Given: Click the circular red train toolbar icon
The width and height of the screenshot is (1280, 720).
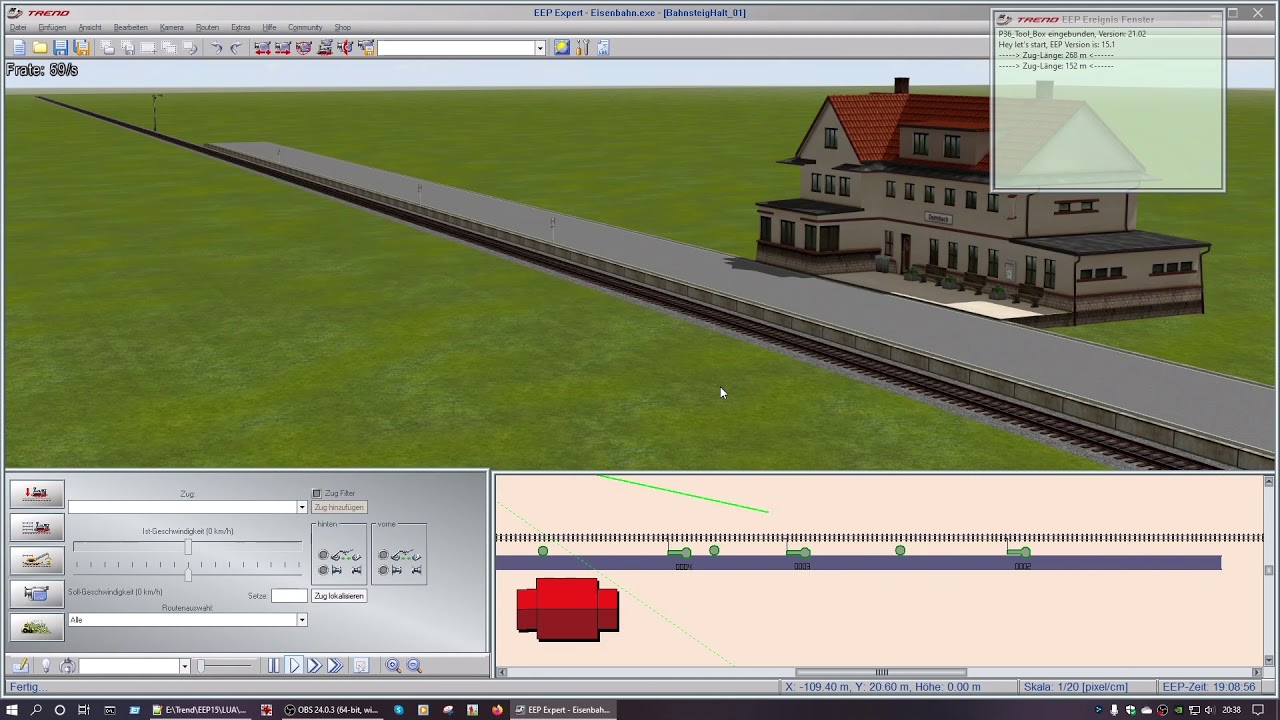Looking at the screenshot, I should tap(304, 47).
